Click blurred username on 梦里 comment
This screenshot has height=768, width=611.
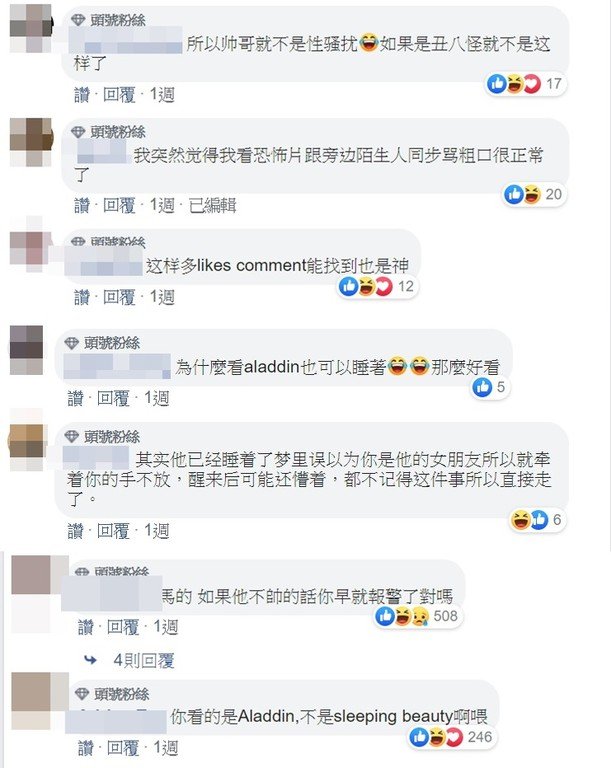(96, 458)
